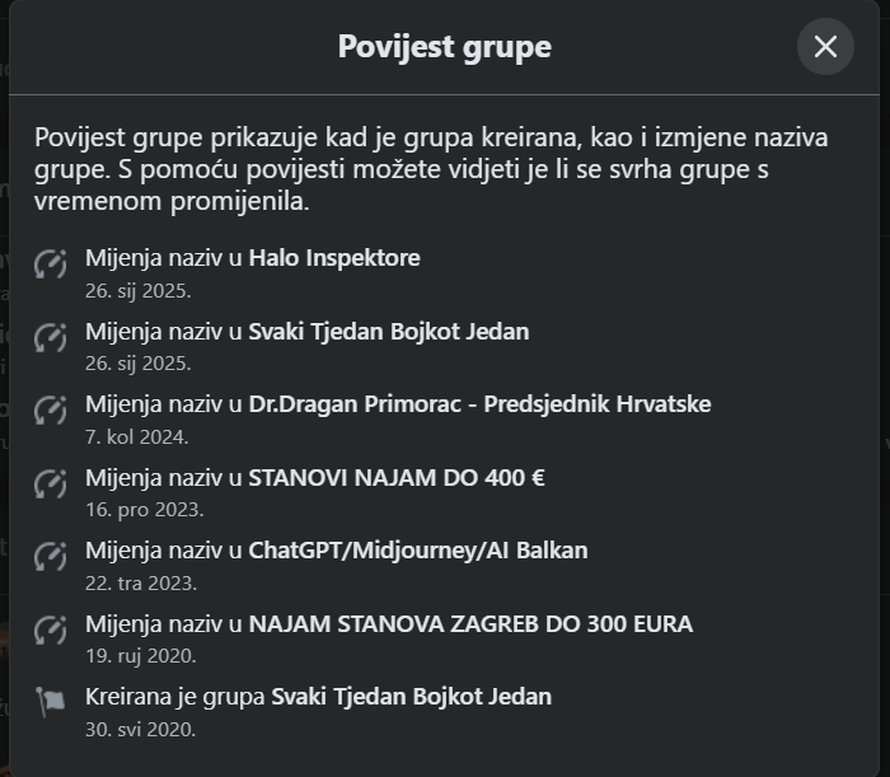Click the Svaki Tjedan Bojkot Jedan creation name
This screenshot has height=777, width=890.
412,697
